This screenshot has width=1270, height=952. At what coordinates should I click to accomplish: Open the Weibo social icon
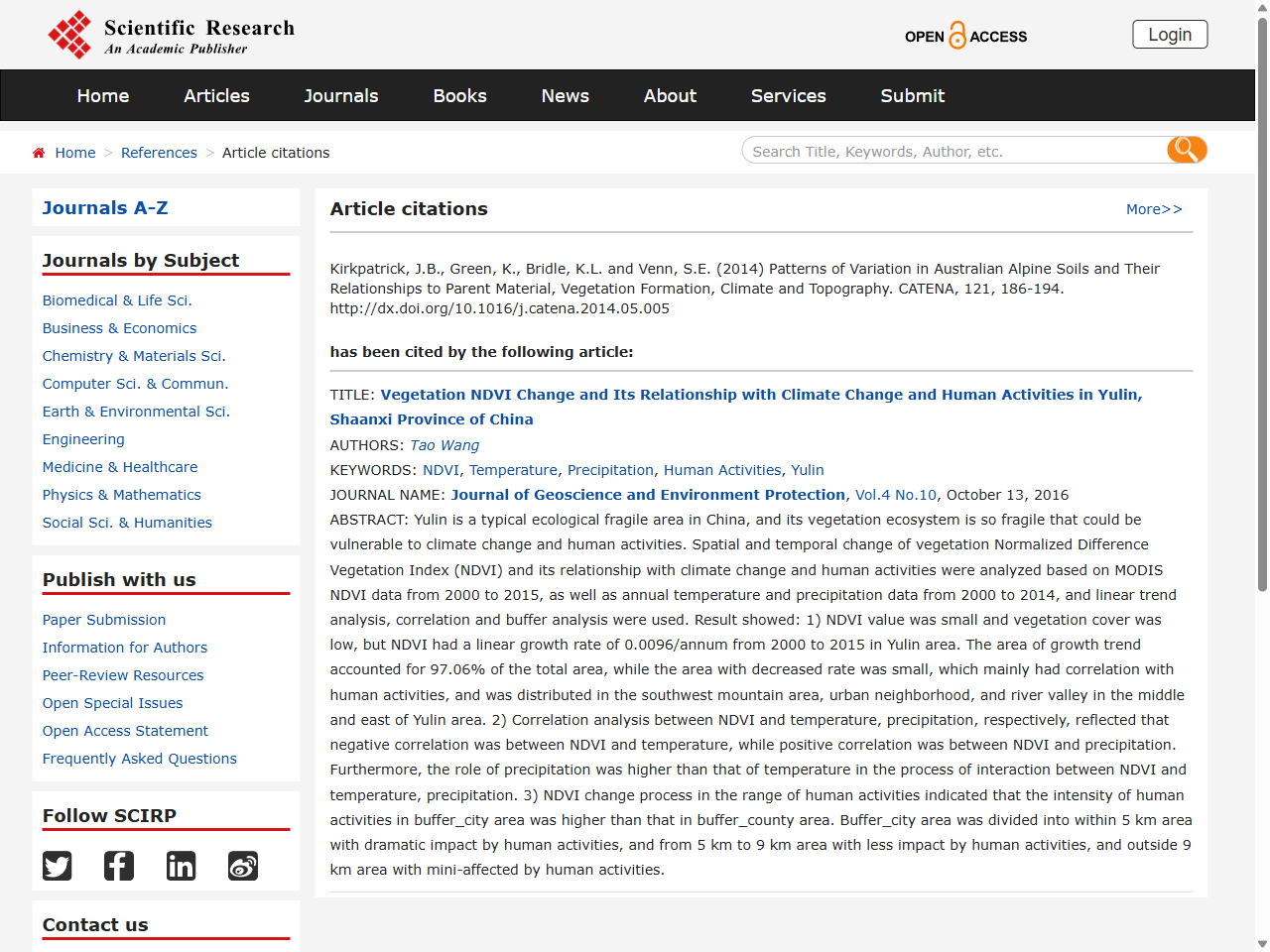[x=243, y=866]
